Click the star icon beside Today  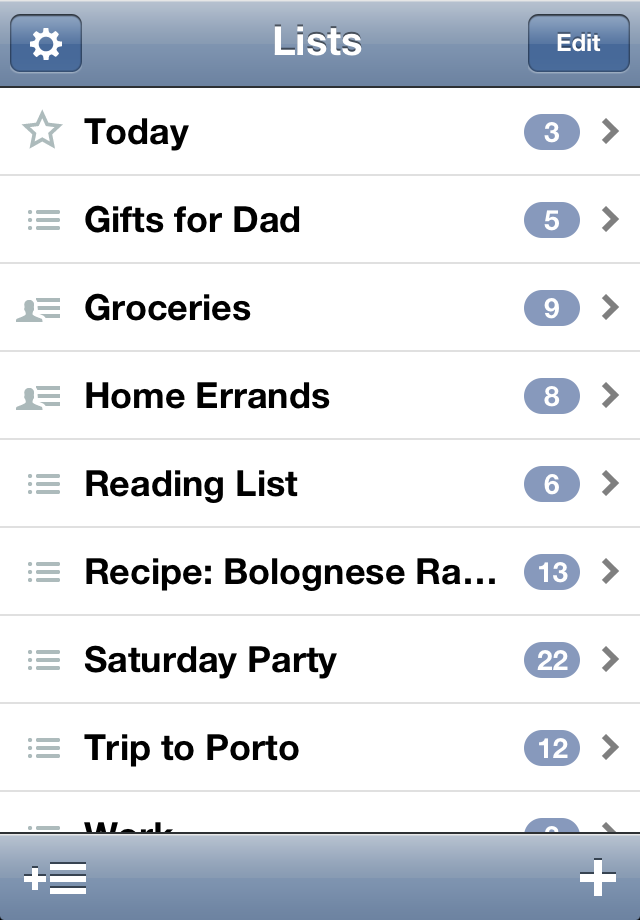coord(42,132)
